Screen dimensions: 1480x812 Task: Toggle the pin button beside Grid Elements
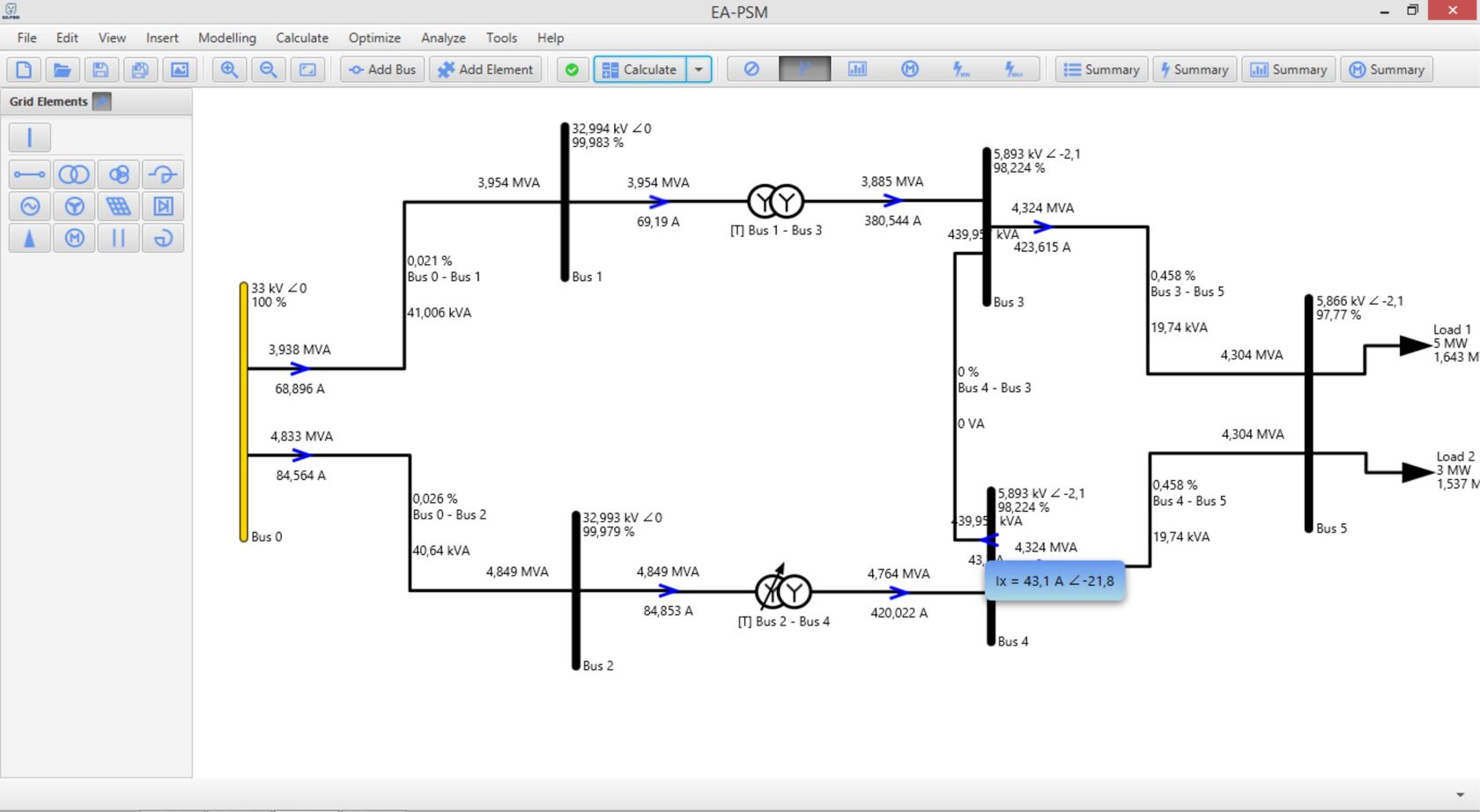click(102, 101)
